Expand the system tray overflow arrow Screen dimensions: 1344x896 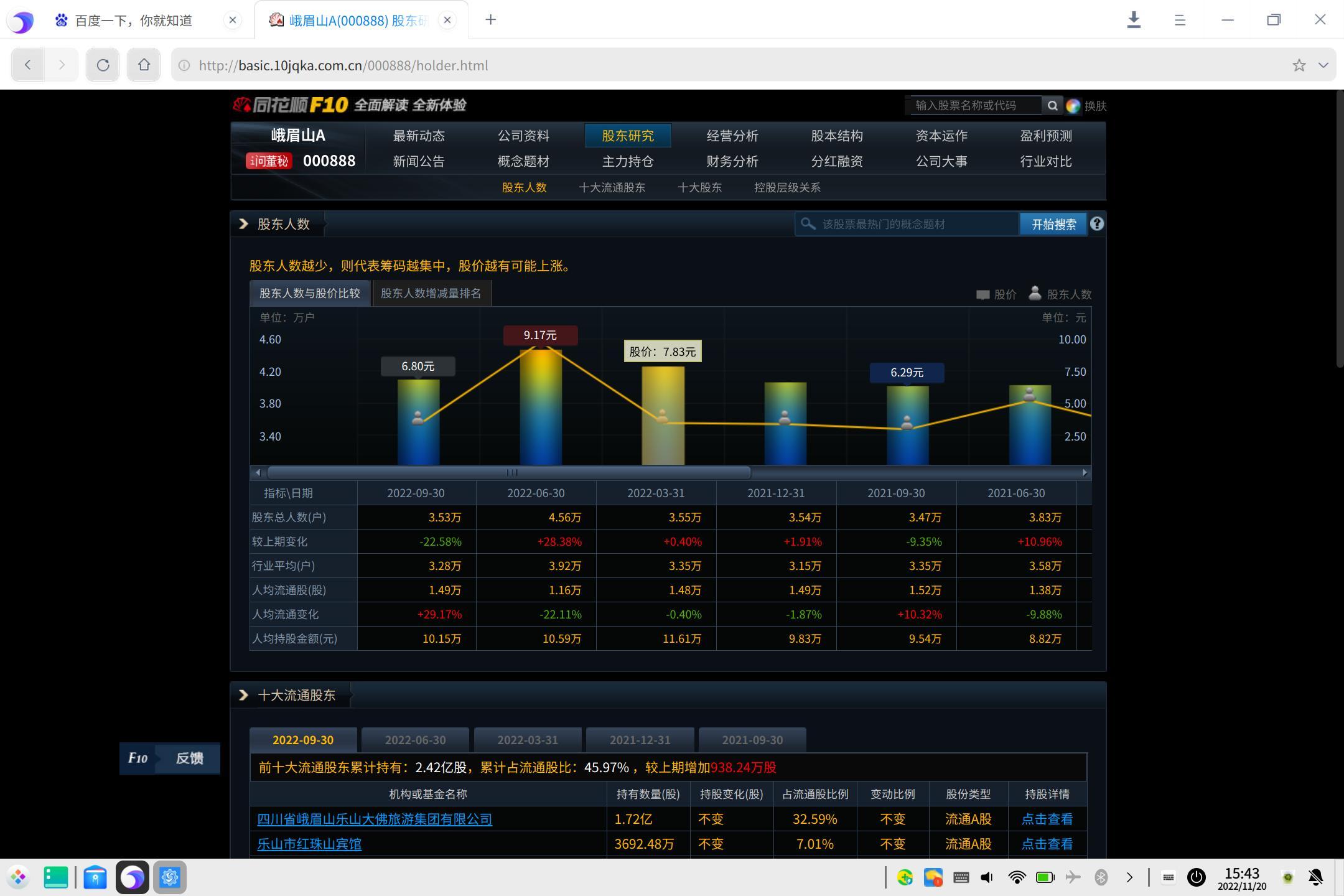click(1129, 877)
